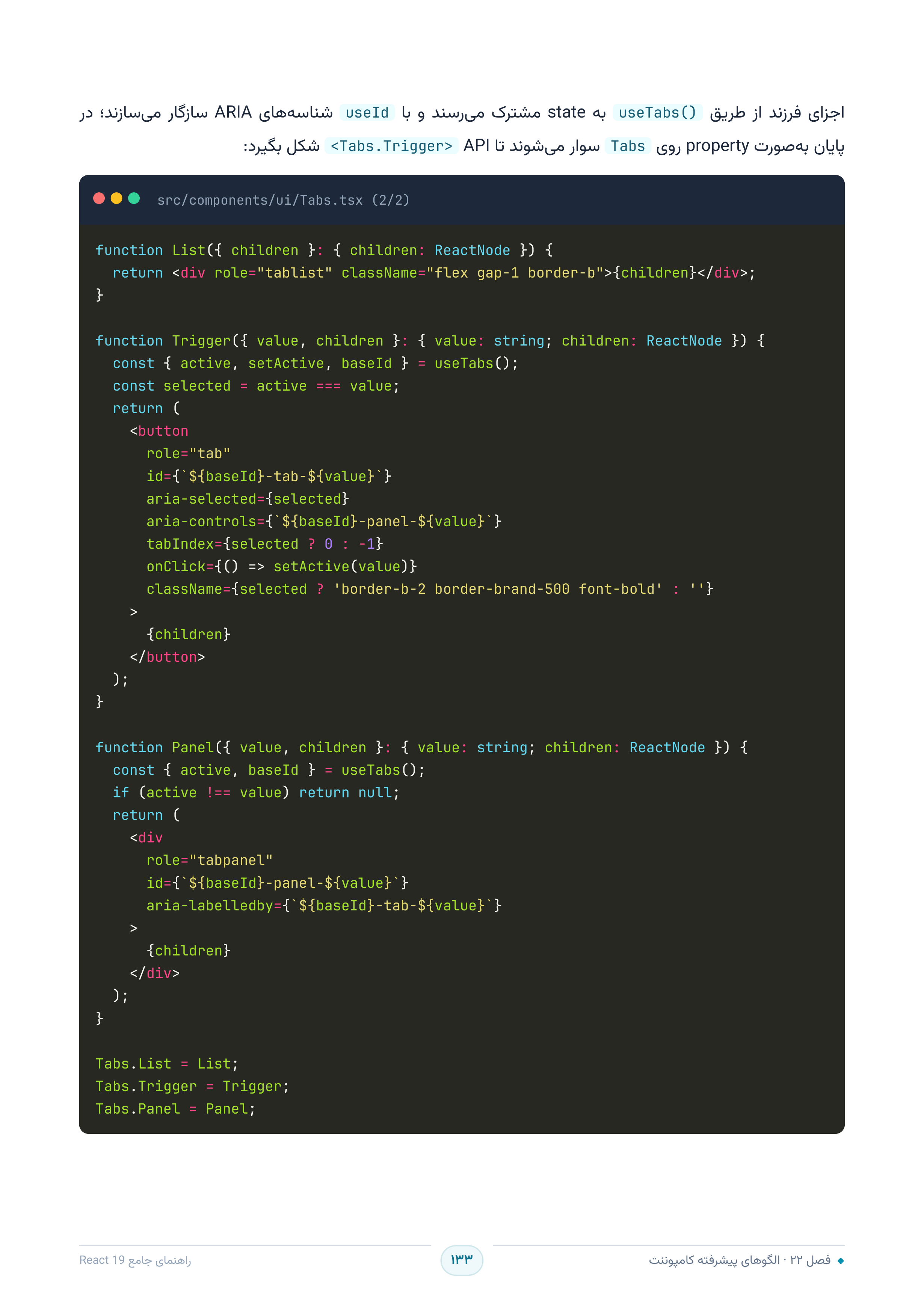Click the closing </div> tag in Panel
The height and width of the screenshot is (1307, 924).
(x=155, y=973)
